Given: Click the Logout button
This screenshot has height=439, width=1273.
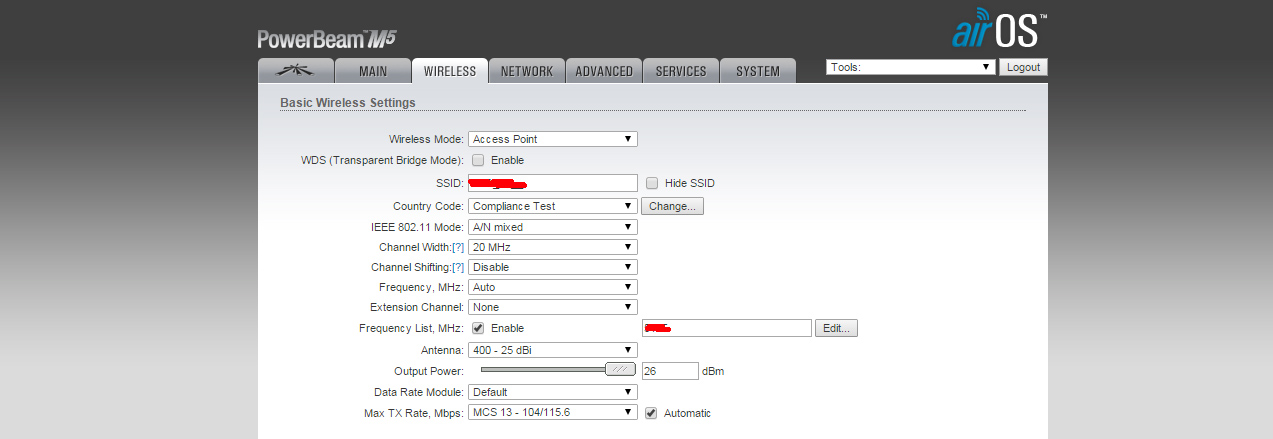Looking at the screenshot, I should pyautogui.click(x=1023, y=67).
